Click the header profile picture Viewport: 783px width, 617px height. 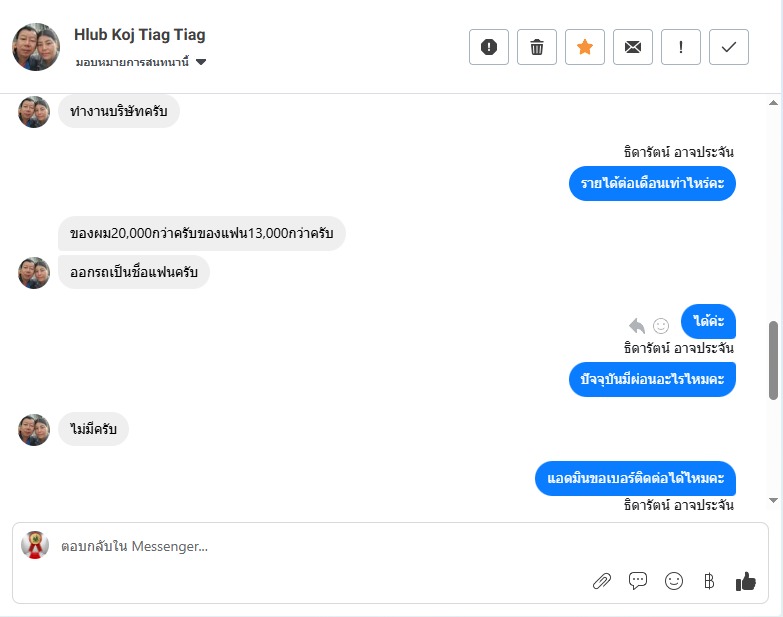[x=36, y=47]
